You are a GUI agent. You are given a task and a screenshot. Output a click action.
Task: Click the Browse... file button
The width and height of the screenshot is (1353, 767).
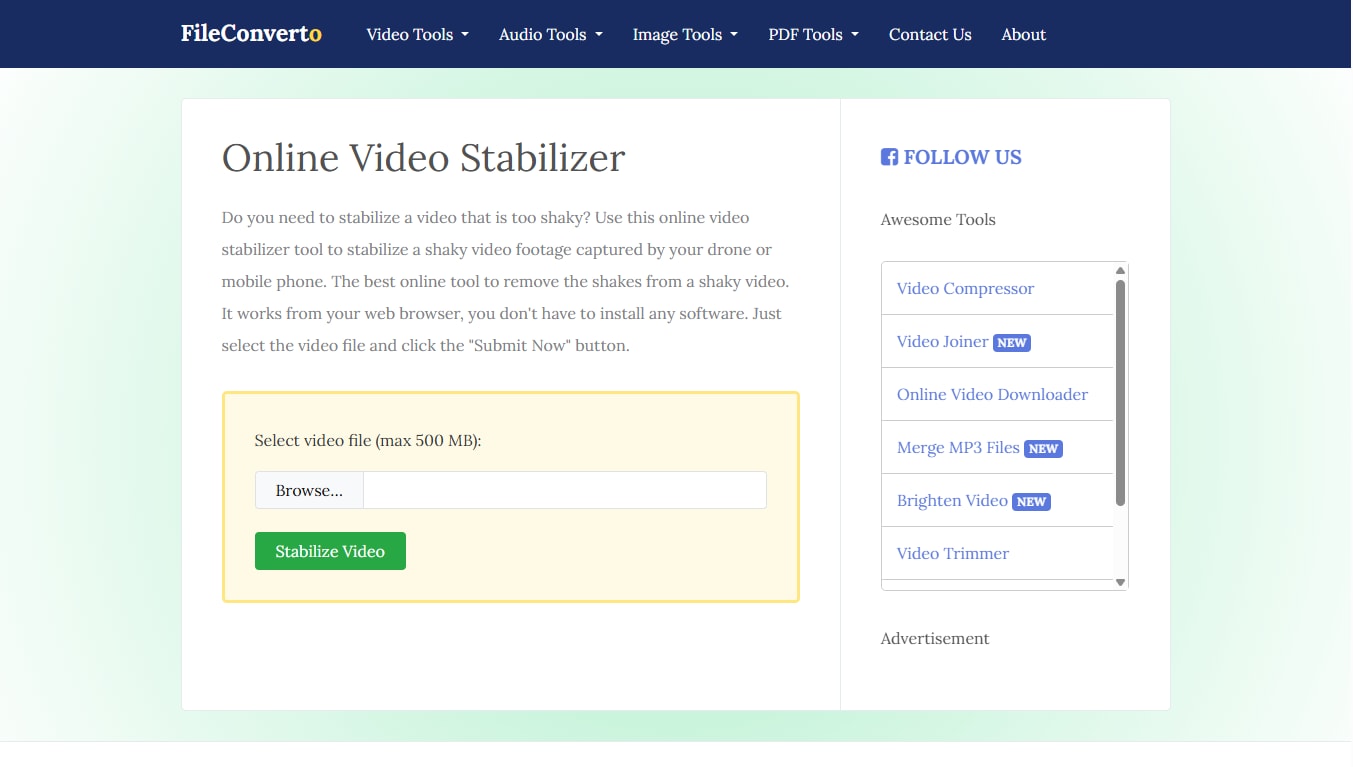[309, 490]
